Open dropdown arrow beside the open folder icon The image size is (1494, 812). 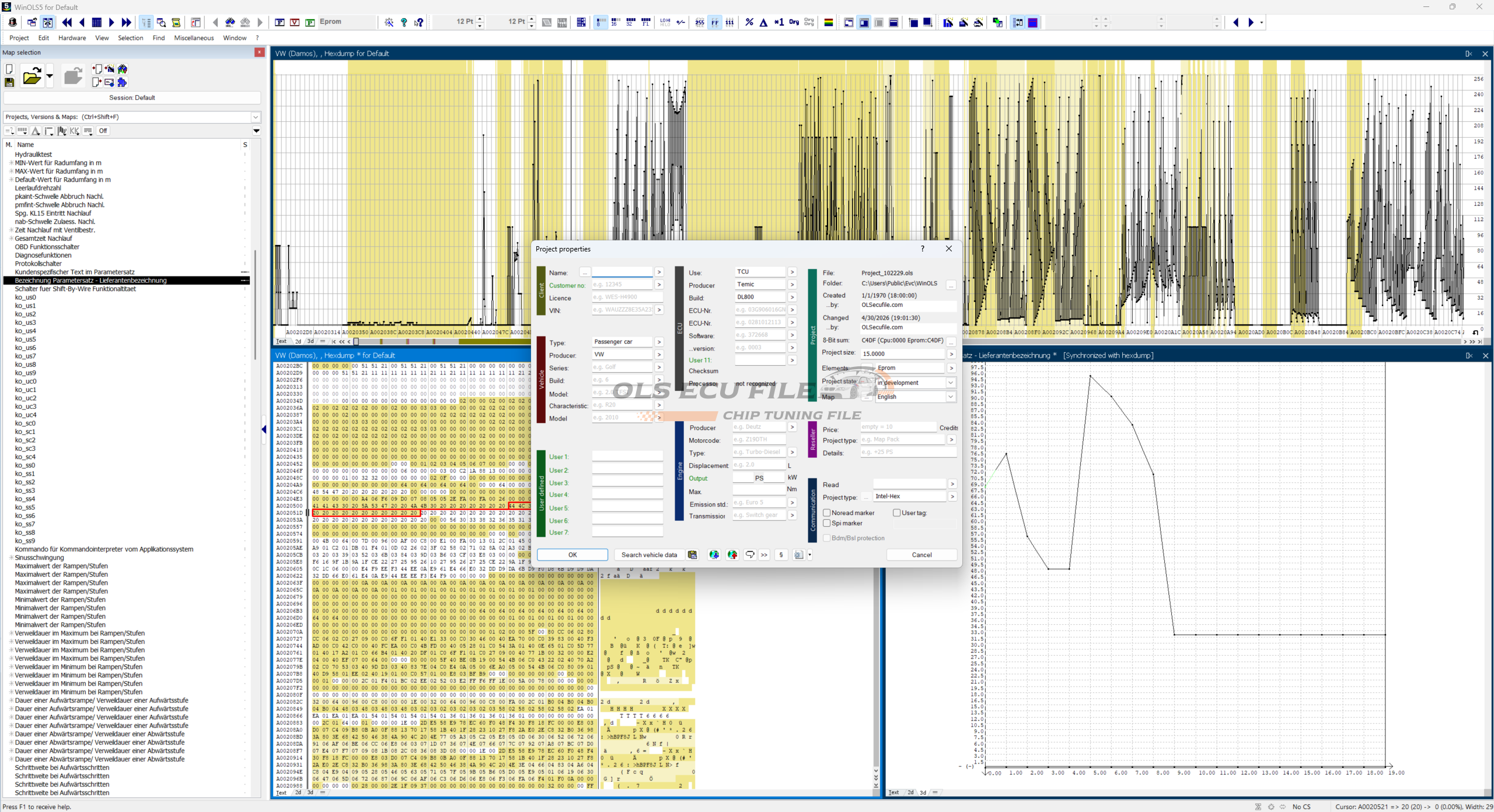[50, 76]
